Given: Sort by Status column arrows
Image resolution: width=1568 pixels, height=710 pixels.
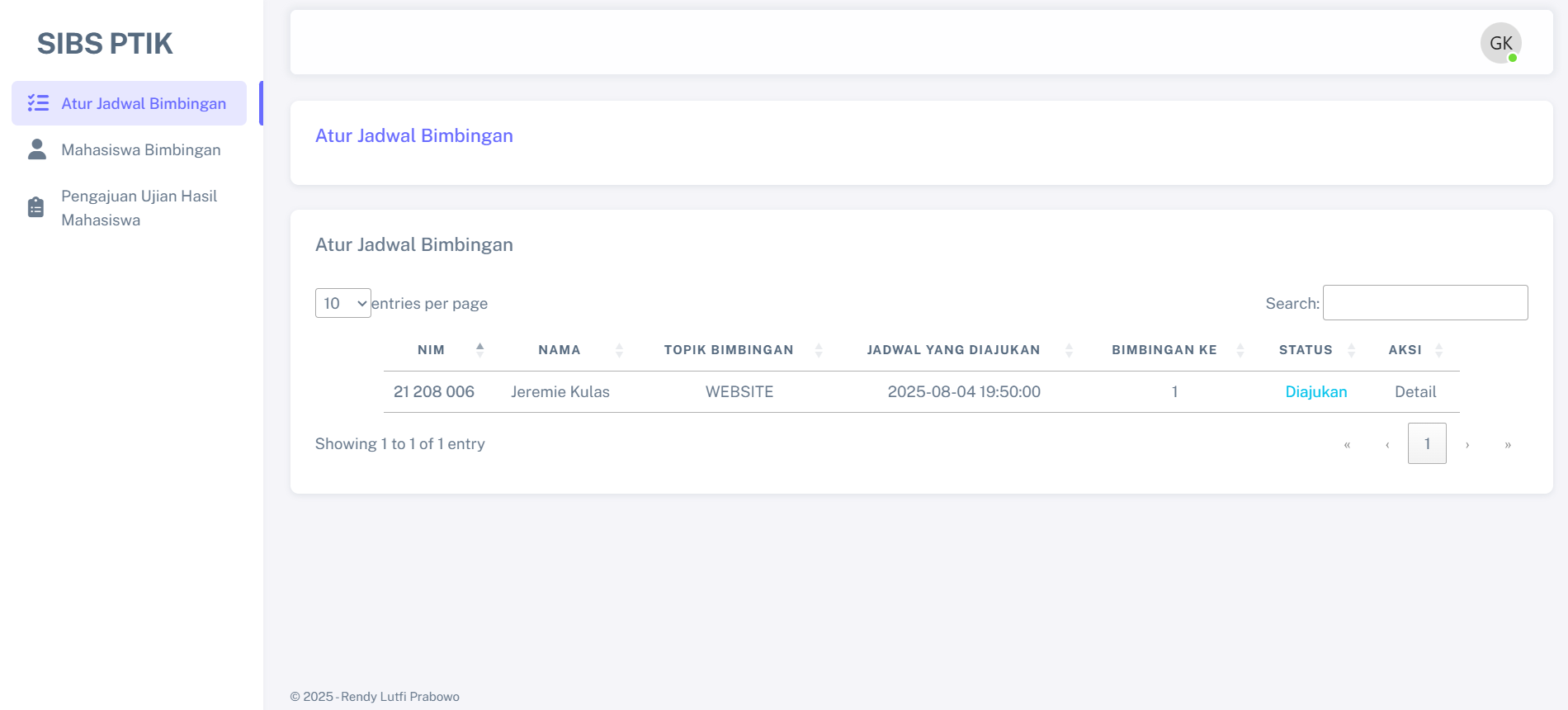Looking at the screenshot, I should (x=1351, y=350).
